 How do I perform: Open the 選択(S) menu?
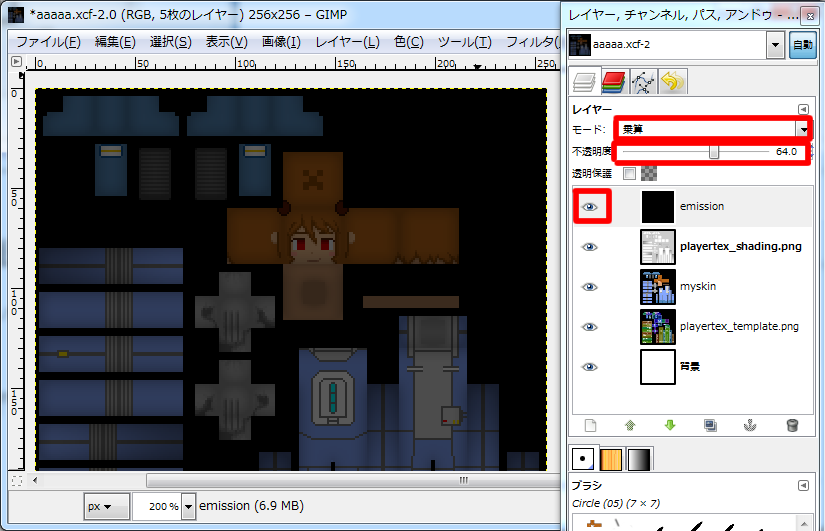(170, 42)
